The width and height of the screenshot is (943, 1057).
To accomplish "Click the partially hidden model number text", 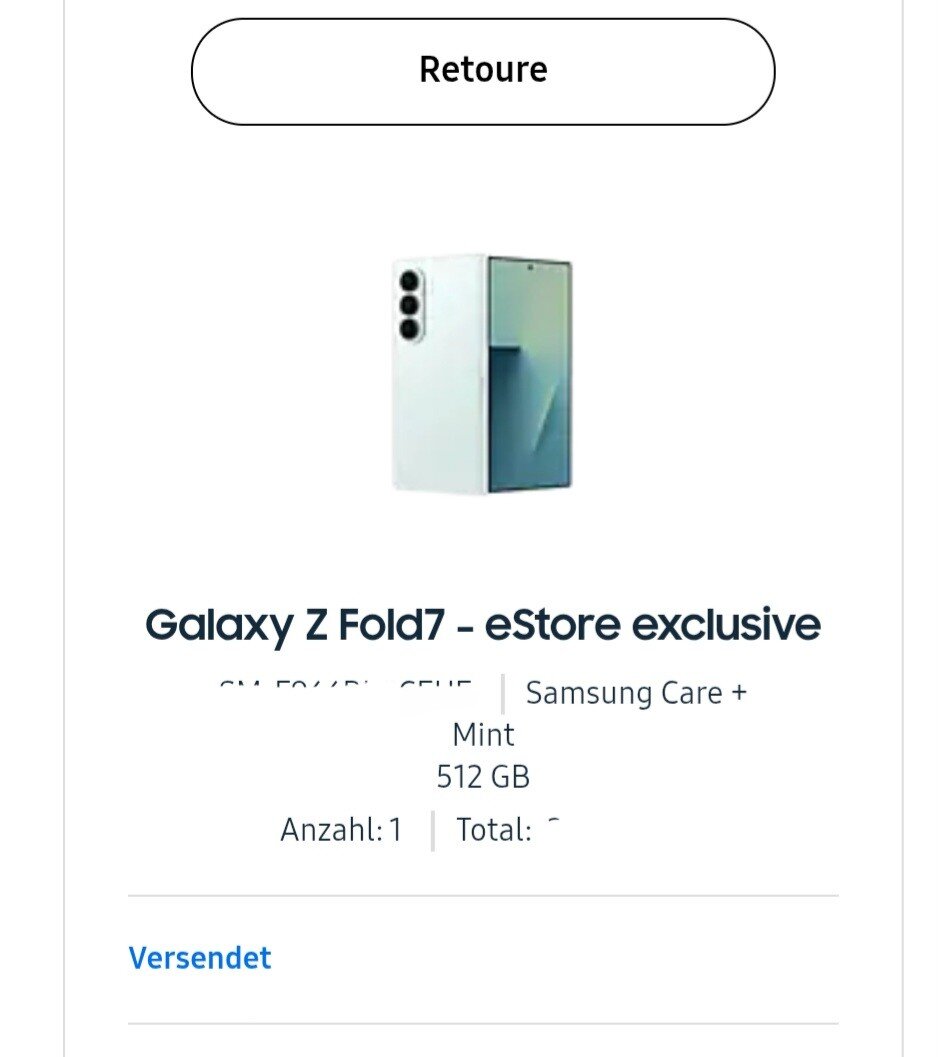I will [345, 689].
